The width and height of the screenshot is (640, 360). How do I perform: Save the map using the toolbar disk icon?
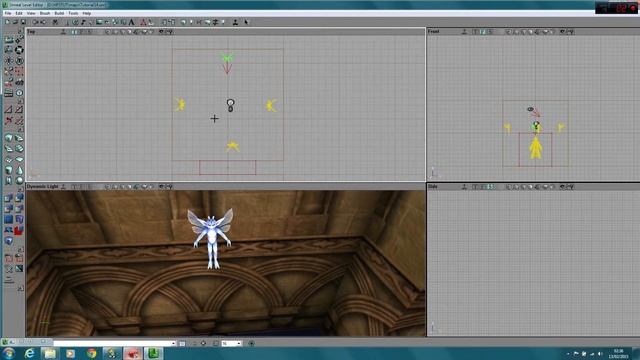tap(23, 22)
